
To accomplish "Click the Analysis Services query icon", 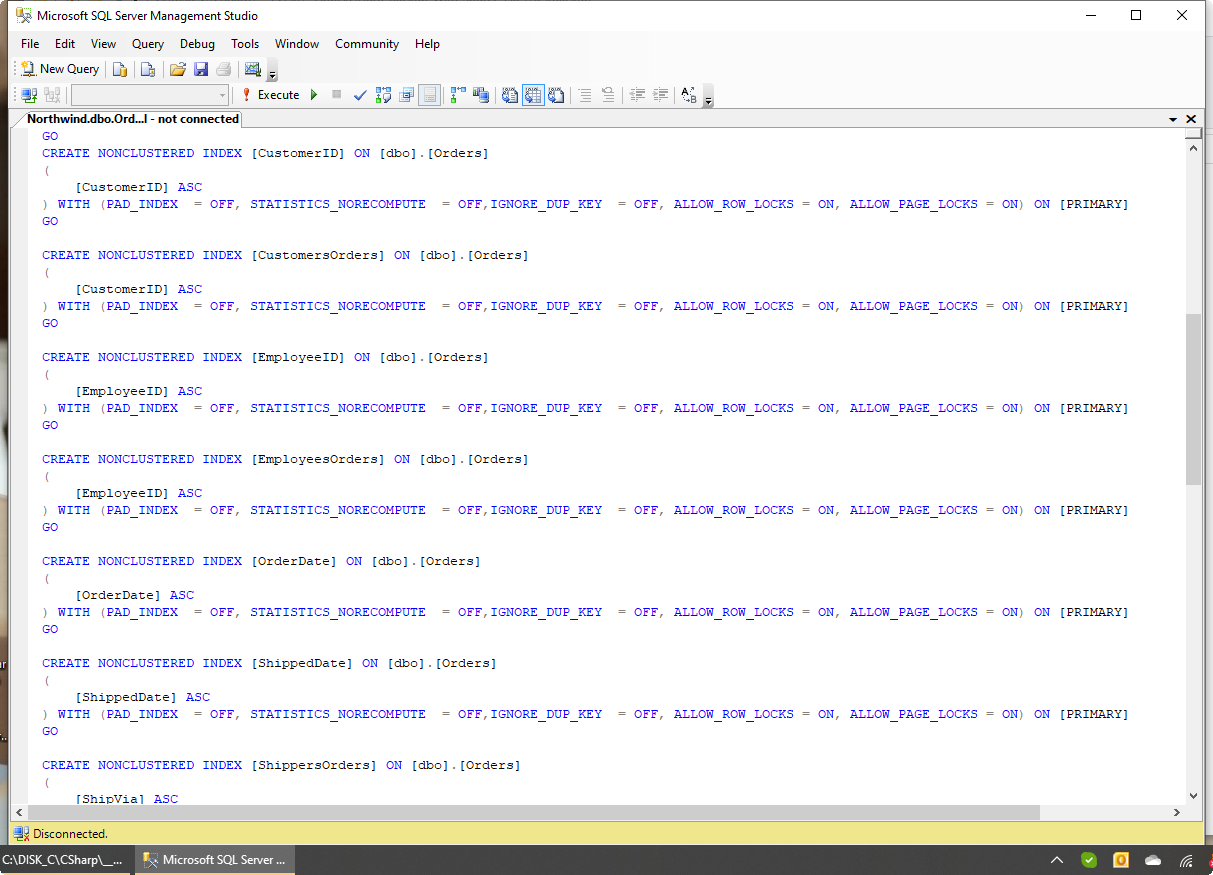I will pos(147,69).
